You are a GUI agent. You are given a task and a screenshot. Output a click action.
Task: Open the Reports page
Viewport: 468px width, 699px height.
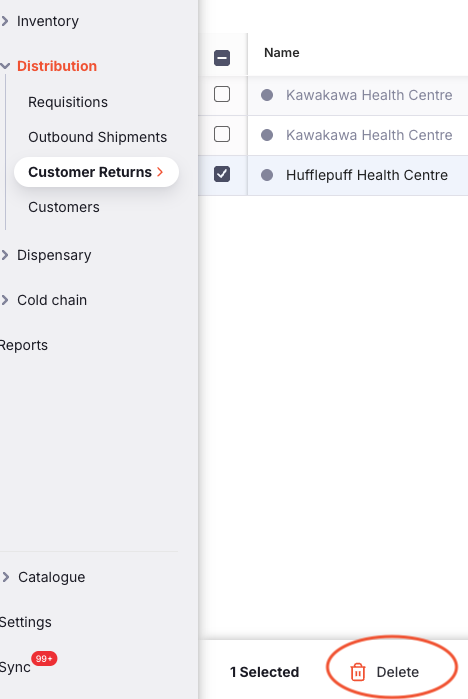pos(23,345)
